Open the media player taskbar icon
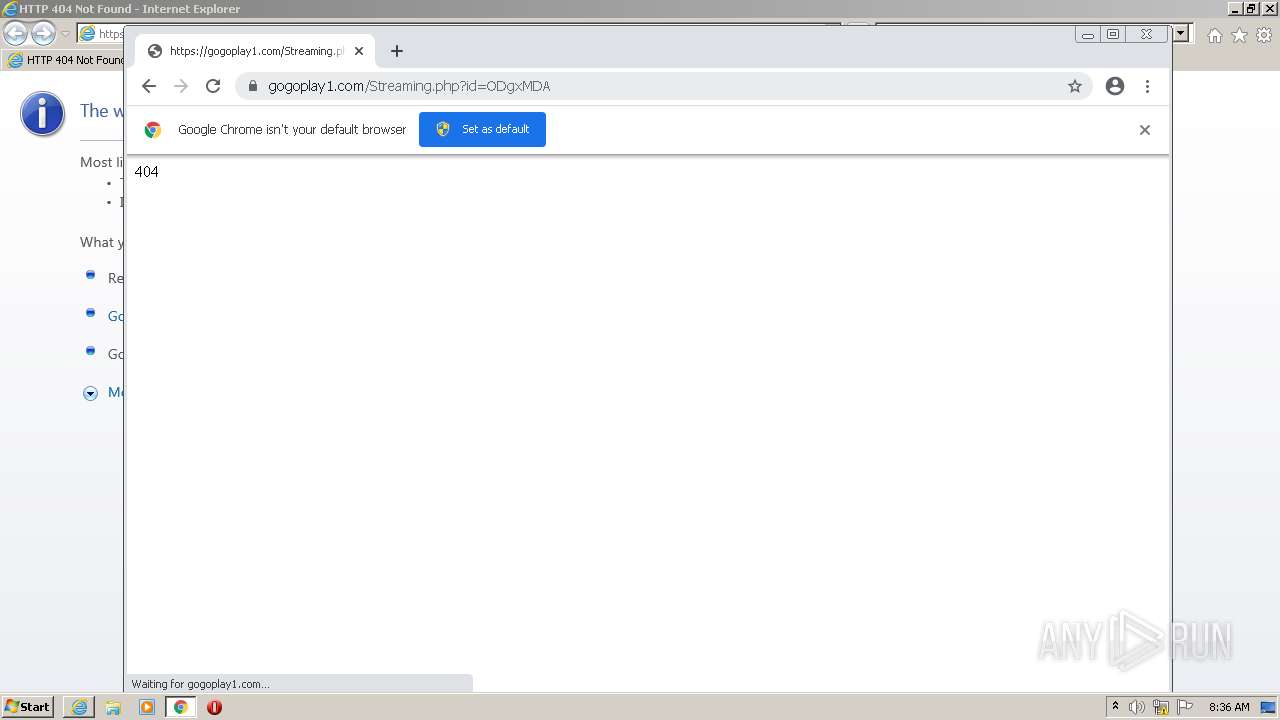The image size is (1280, 720). 147,707
